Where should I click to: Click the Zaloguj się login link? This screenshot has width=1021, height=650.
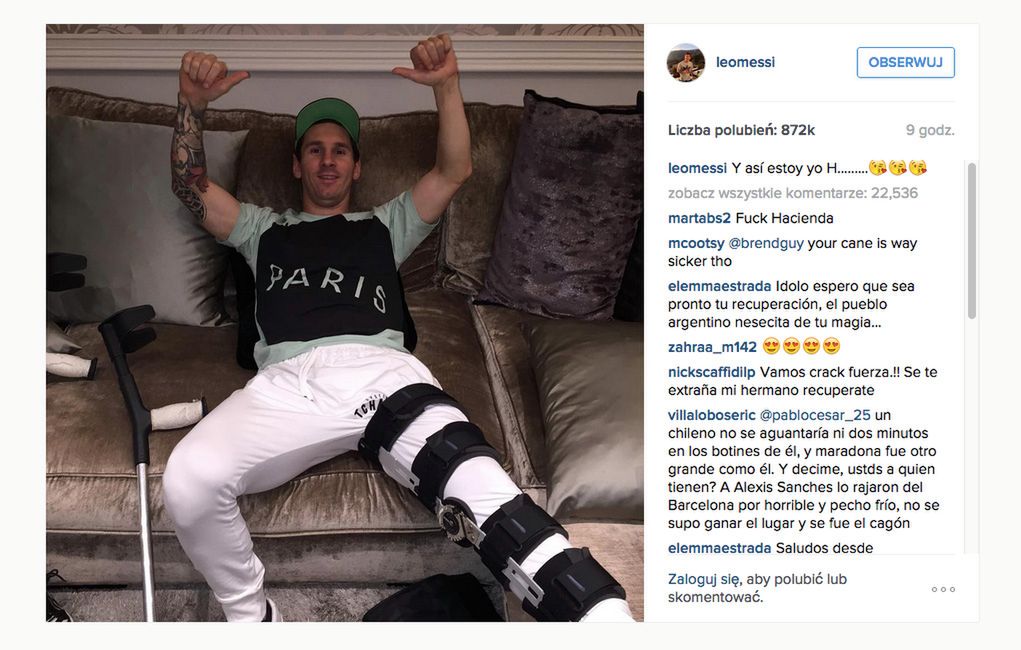click(x=704, y=579)
